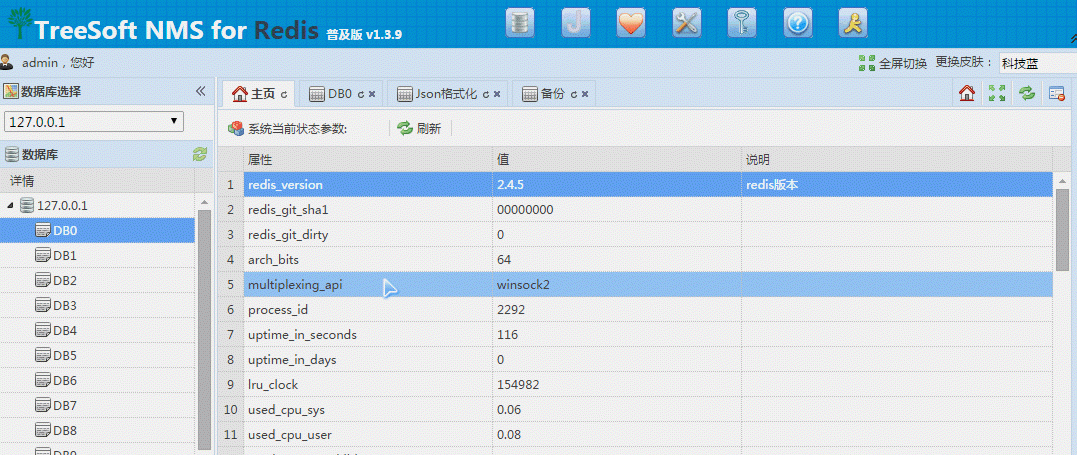Select DB8 in the database tree
Image resolution: width=1077 pixels, height=455 pixels.
pos(97,431)
